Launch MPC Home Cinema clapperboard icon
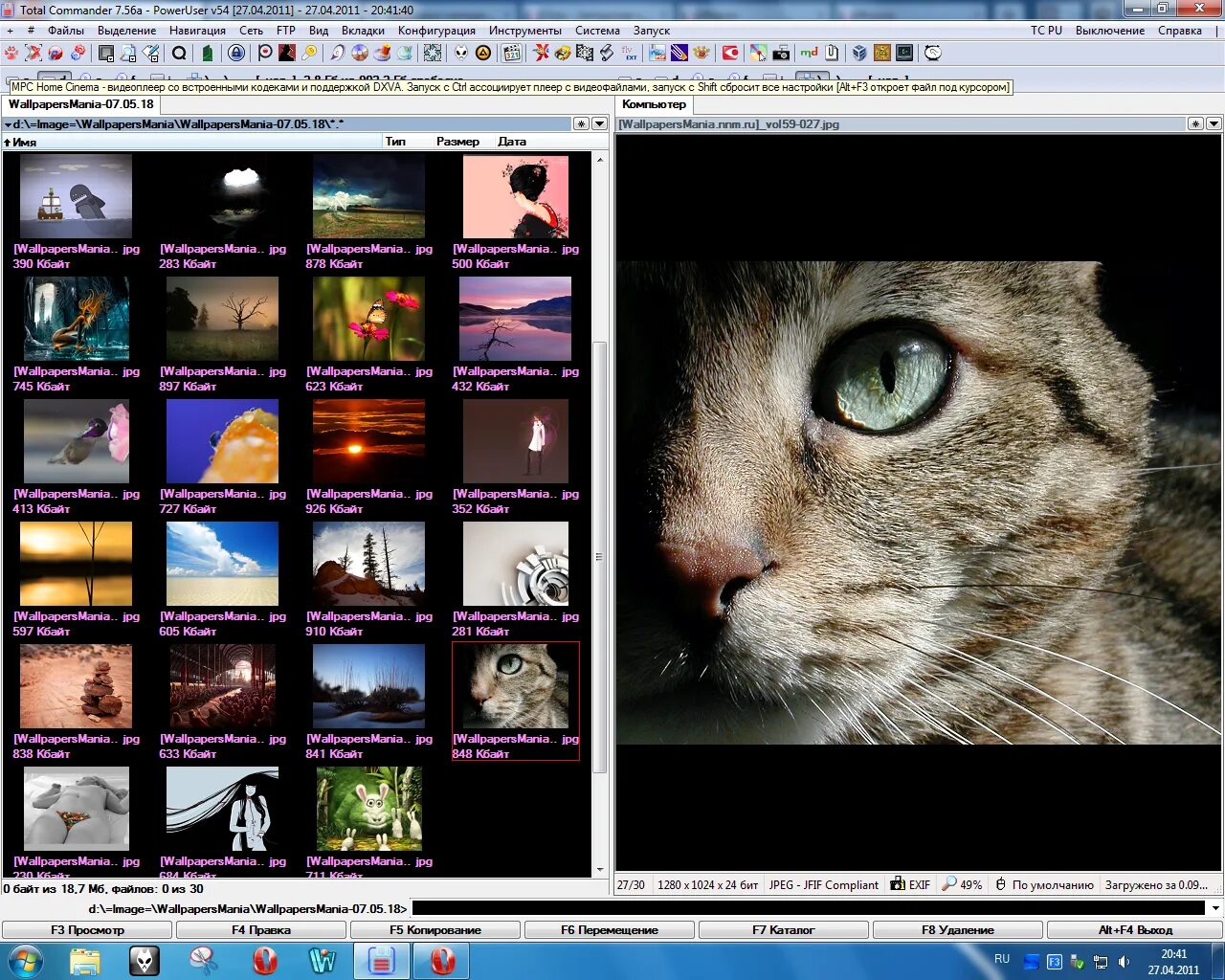This screenshot has height=980, width=1225. tap(512, 53)
